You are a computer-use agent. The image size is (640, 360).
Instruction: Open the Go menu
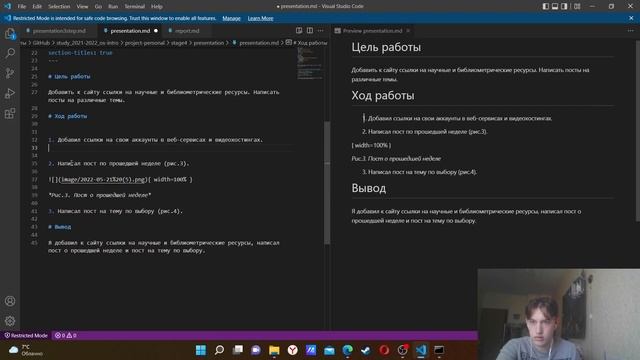coord(98,7)
